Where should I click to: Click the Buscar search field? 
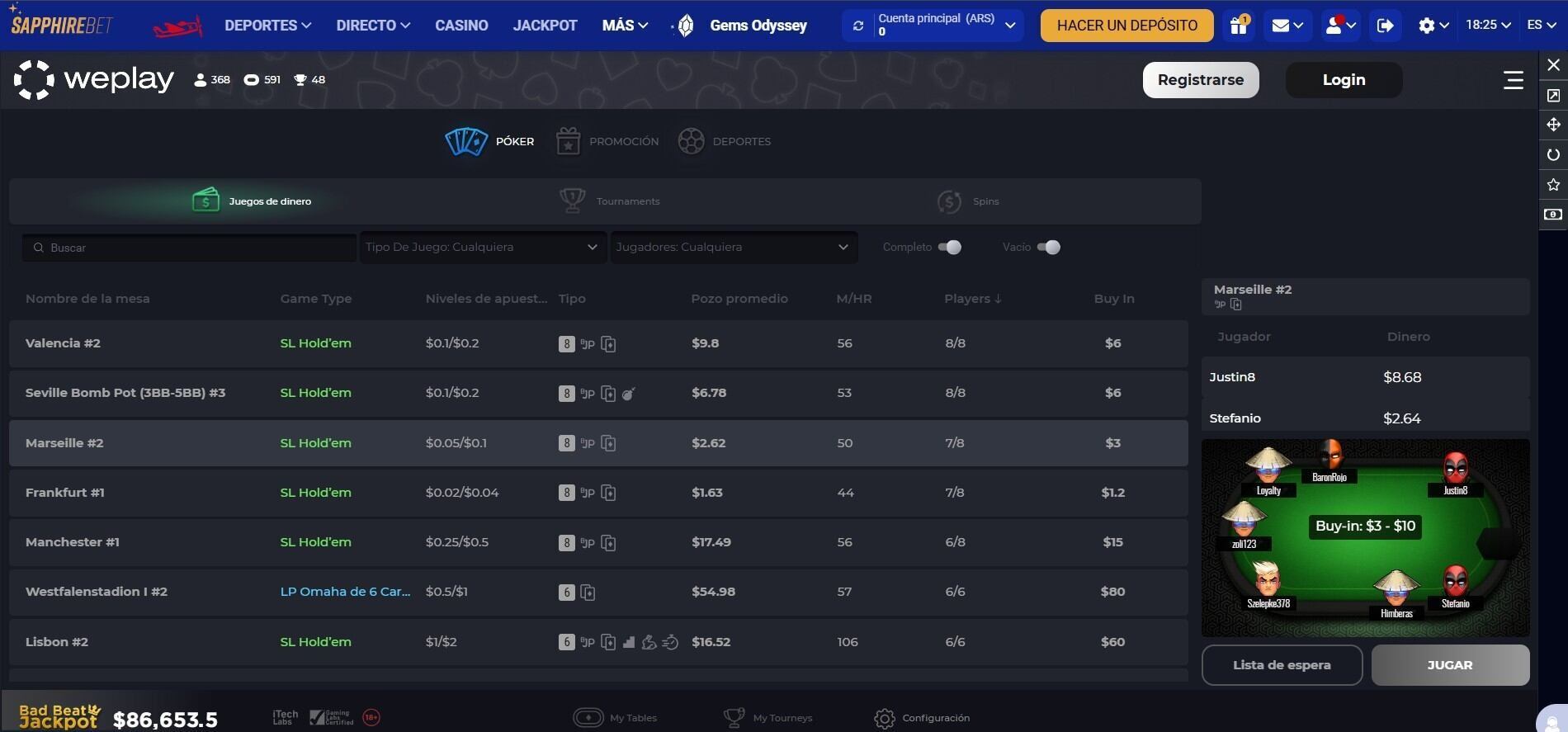coord(189,248)
